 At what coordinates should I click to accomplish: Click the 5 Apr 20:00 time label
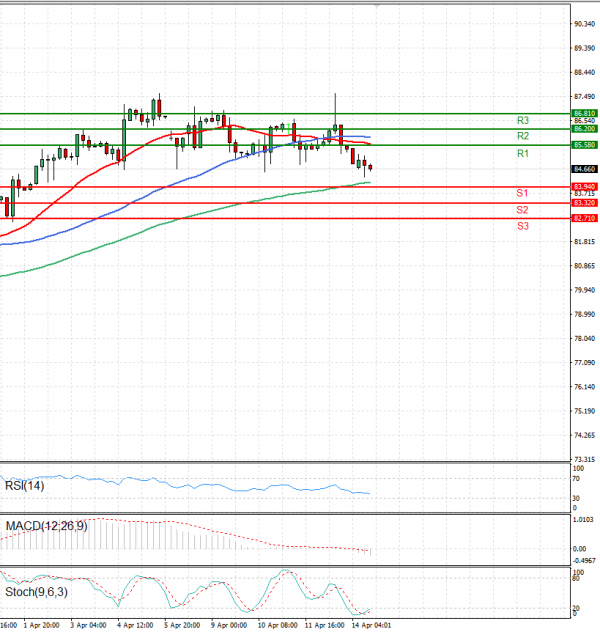click(182, 626)
